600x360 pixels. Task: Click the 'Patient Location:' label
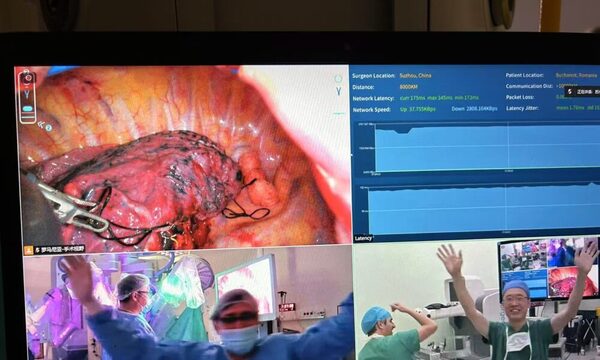524,75
